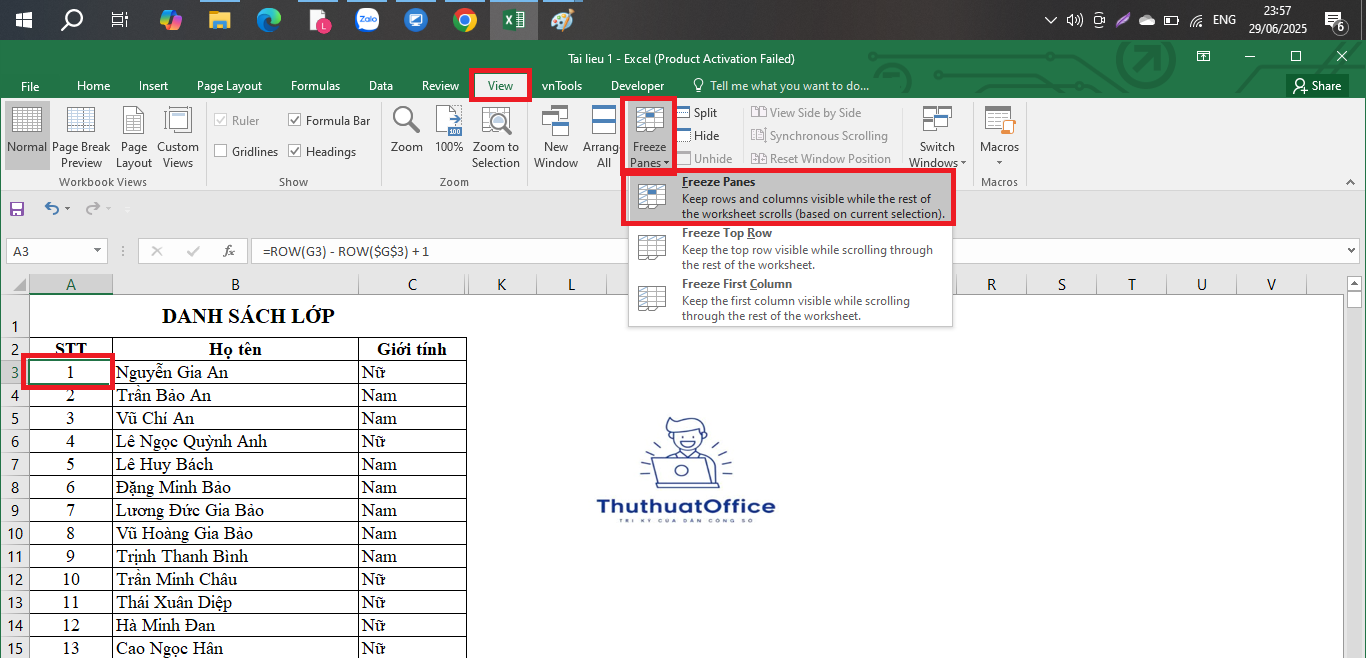Select cell with Lê Ngọc Quỳnh Anh
This screenshot has height=658, width=1366.
pos(235,441)
